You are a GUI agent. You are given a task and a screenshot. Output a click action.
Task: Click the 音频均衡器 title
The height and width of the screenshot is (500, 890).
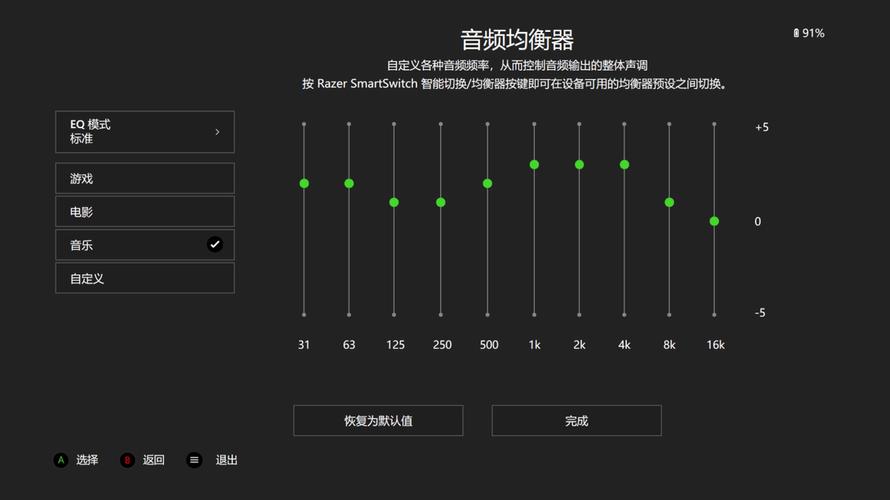click(517, 40)
